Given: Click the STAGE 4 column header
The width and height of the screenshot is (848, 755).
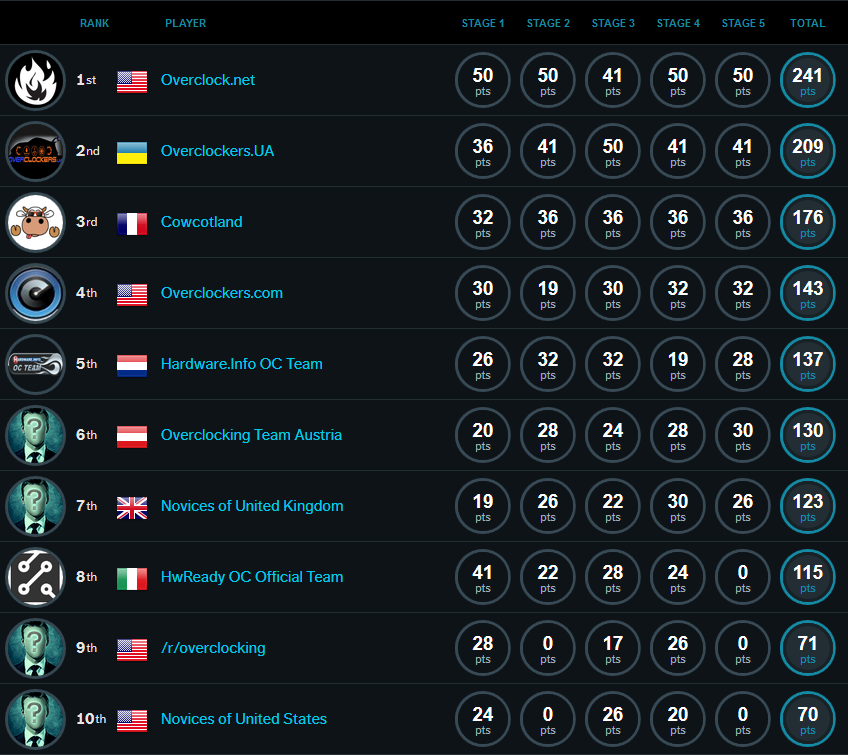Looking at the screenshot, I should 678,23.
